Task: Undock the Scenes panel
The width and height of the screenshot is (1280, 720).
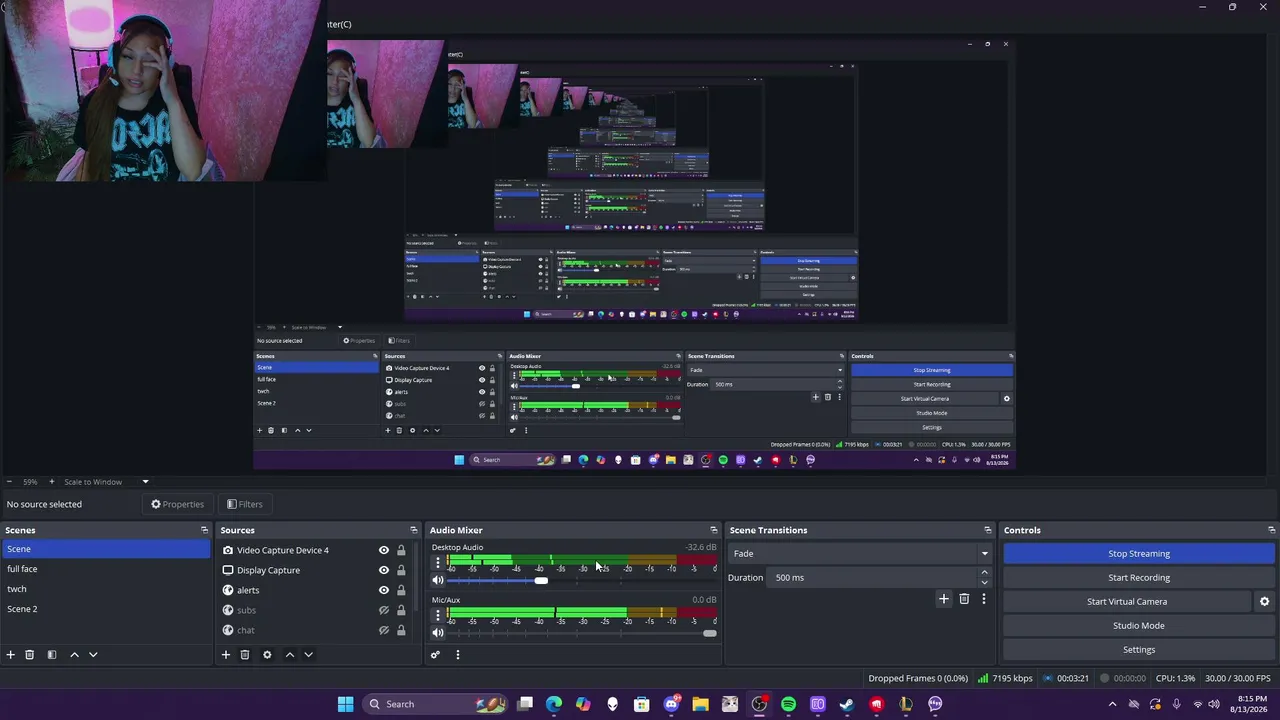Action: tap(204, 530)
